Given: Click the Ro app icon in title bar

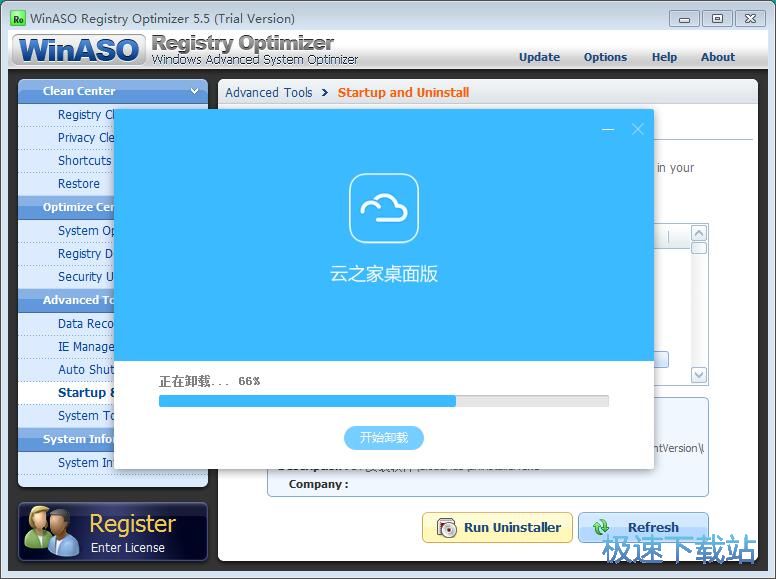Looking at the screenshot, I should point(18,19).
